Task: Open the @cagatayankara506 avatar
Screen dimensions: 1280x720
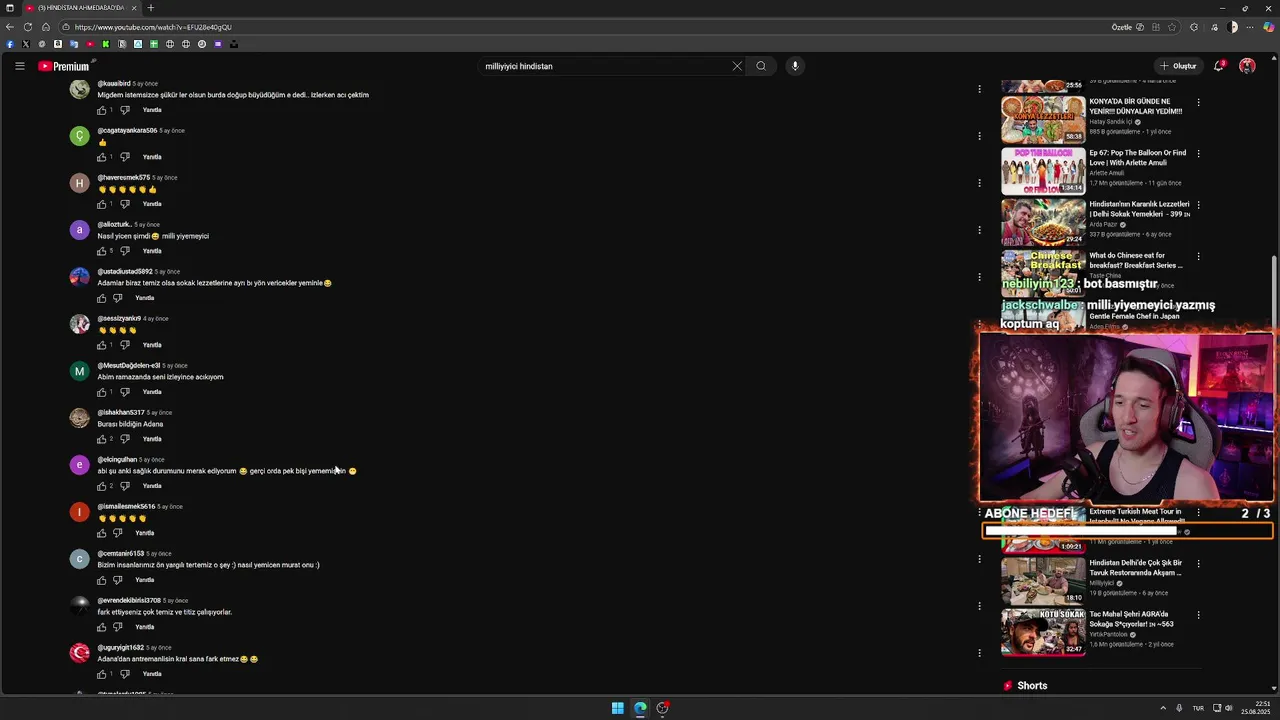Action: [80, 136]
